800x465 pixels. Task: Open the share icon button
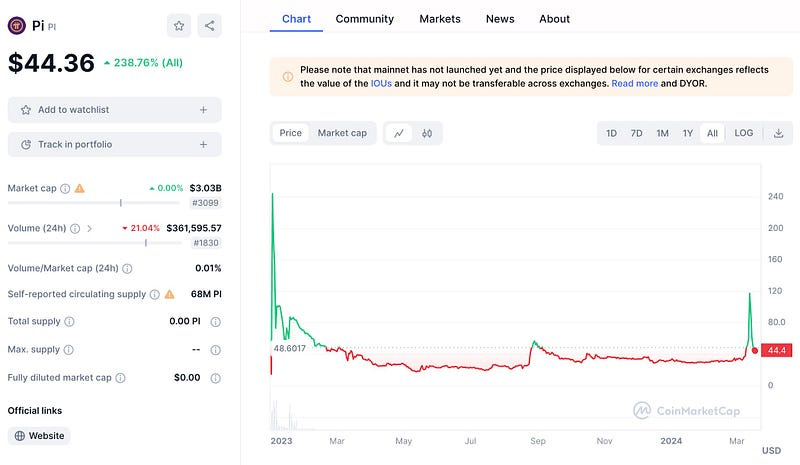(x=209, y=26)
